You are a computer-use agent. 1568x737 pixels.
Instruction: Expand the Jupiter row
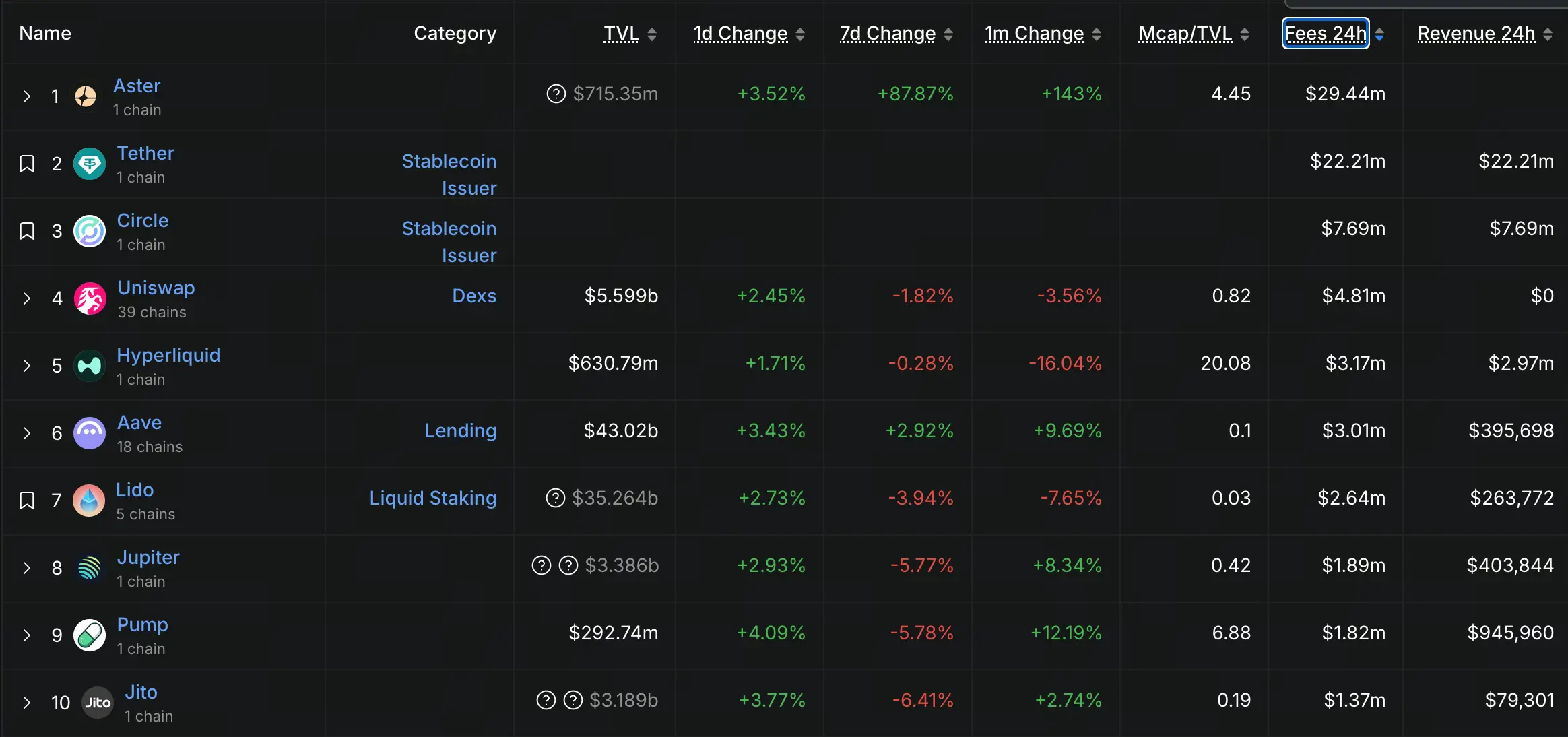[27, 568]
